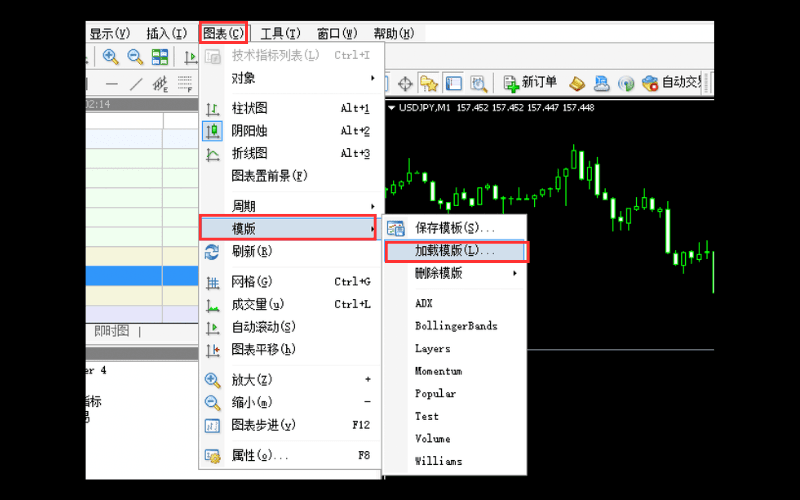Viewport: 800px width, 500px height.
Task: Load the BollingerBands template
Action: click(x=455, y=326)
